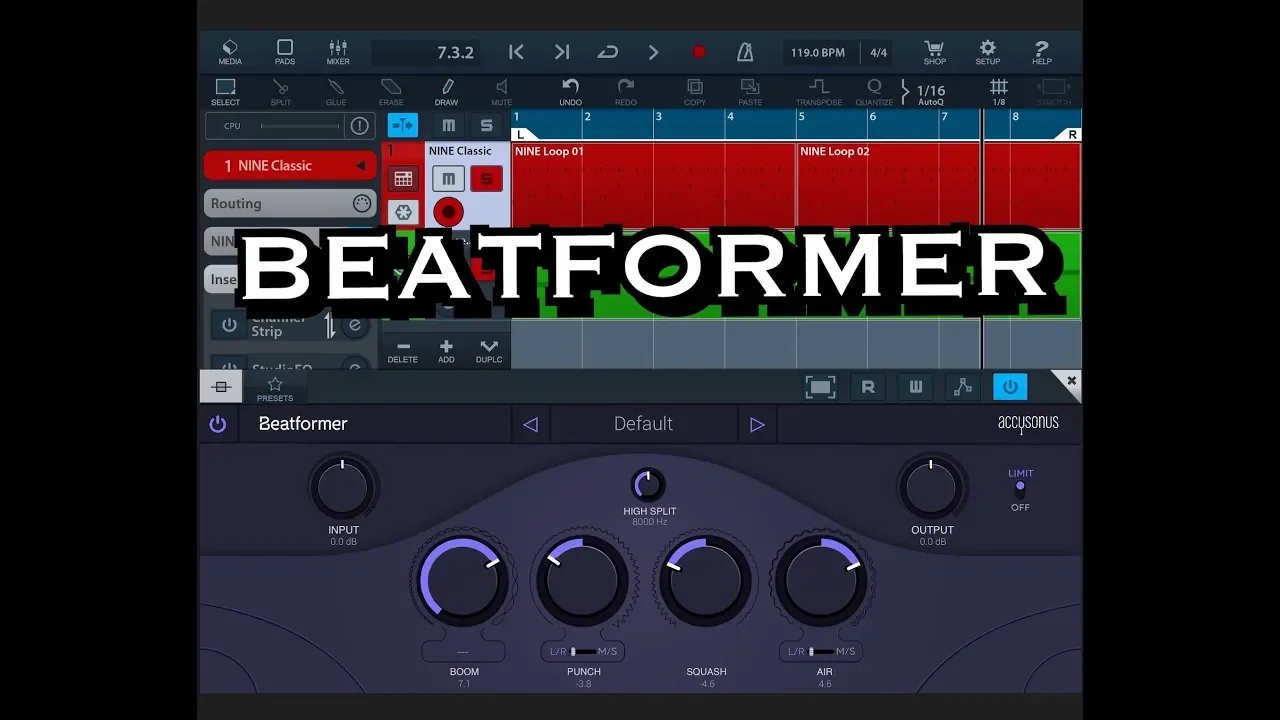
Task: Copy the selected event
Action: coord(695,92)
